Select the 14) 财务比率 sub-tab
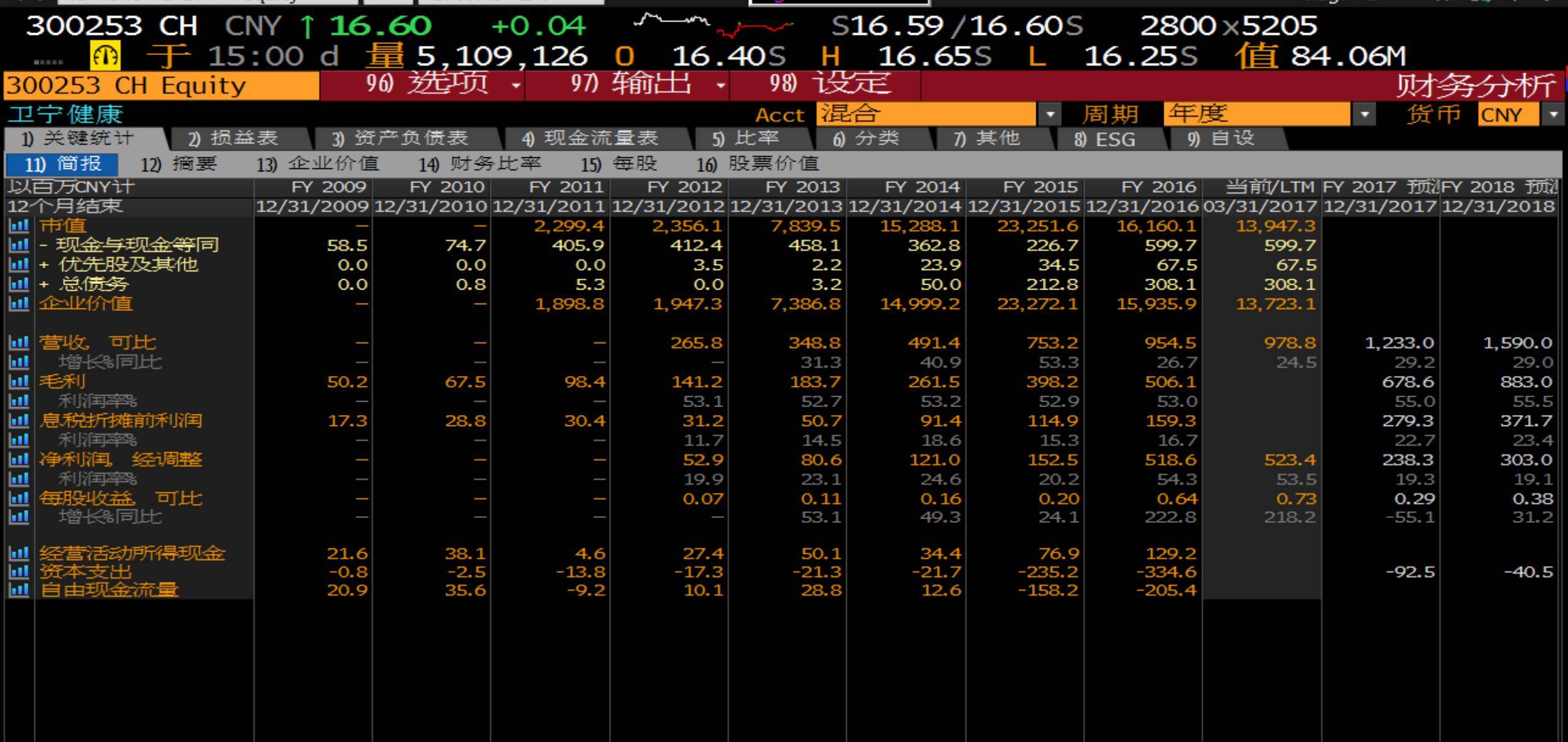Viewport: 1568px width, 742px height. [481, 164]
